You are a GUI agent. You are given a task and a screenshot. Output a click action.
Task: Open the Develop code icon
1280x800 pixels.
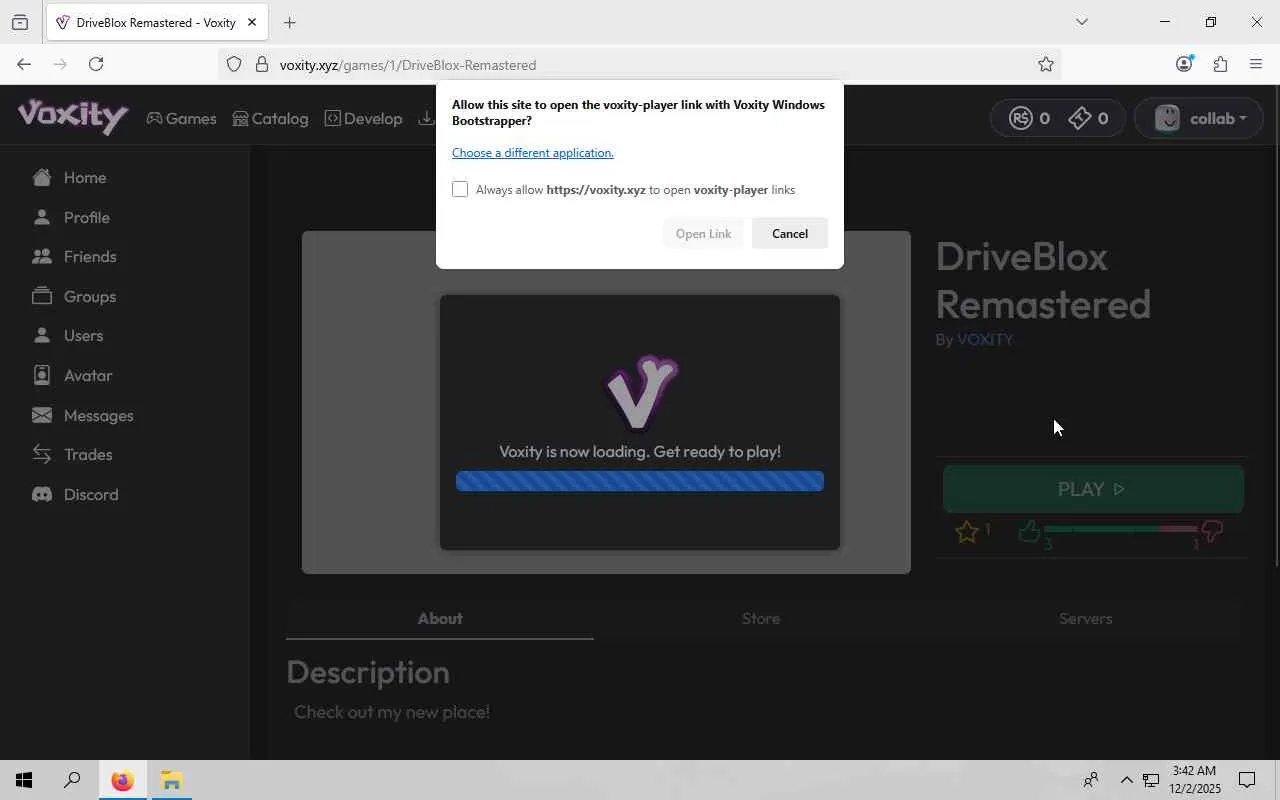coord(332,118)
